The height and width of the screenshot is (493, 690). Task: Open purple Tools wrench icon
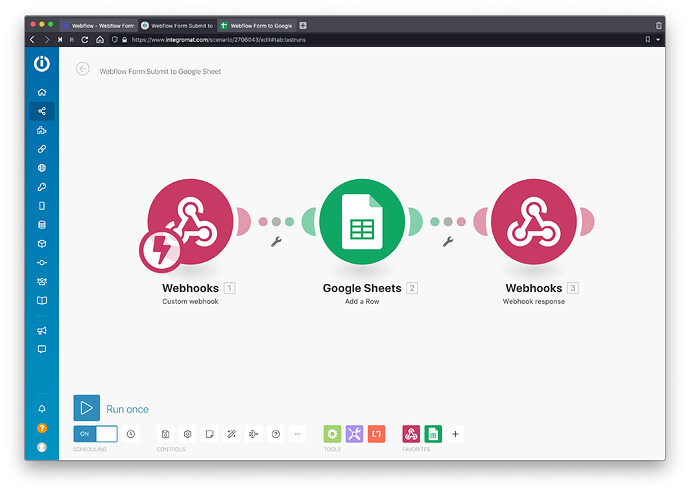pos(354,434)
